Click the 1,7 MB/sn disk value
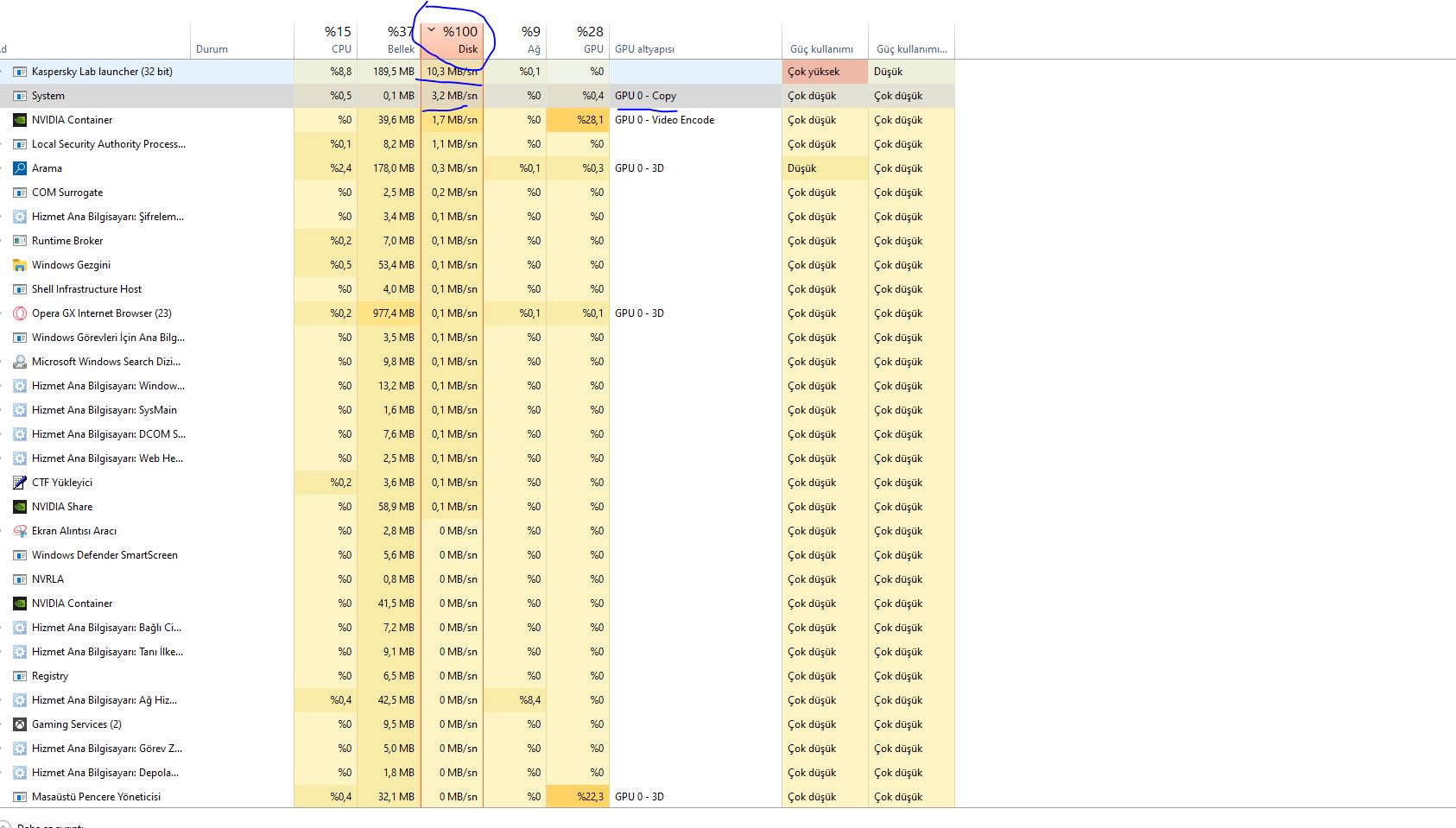 (454, 120)
